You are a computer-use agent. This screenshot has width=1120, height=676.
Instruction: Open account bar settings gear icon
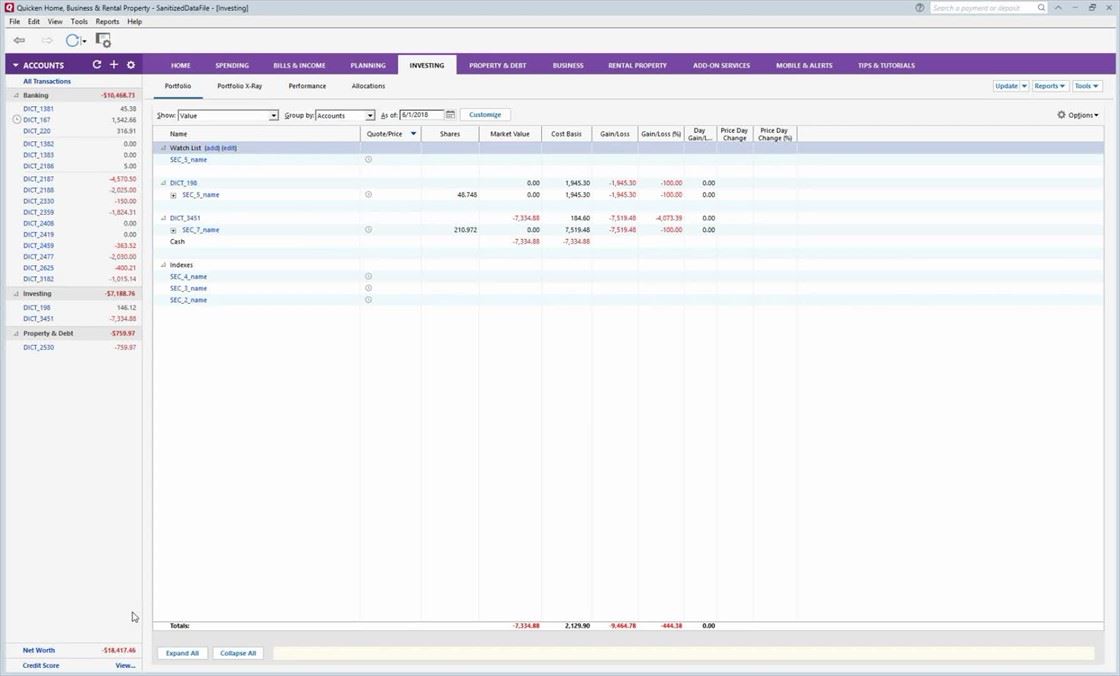pyautogui.click(x=131, y=65)
